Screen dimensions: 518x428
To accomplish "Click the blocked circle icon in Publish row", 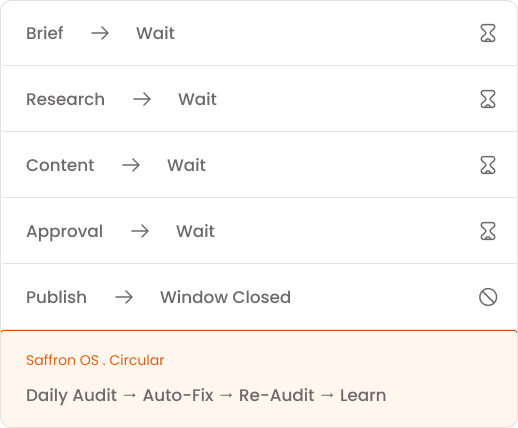I will pyautogui.click(x=488, y=297).
